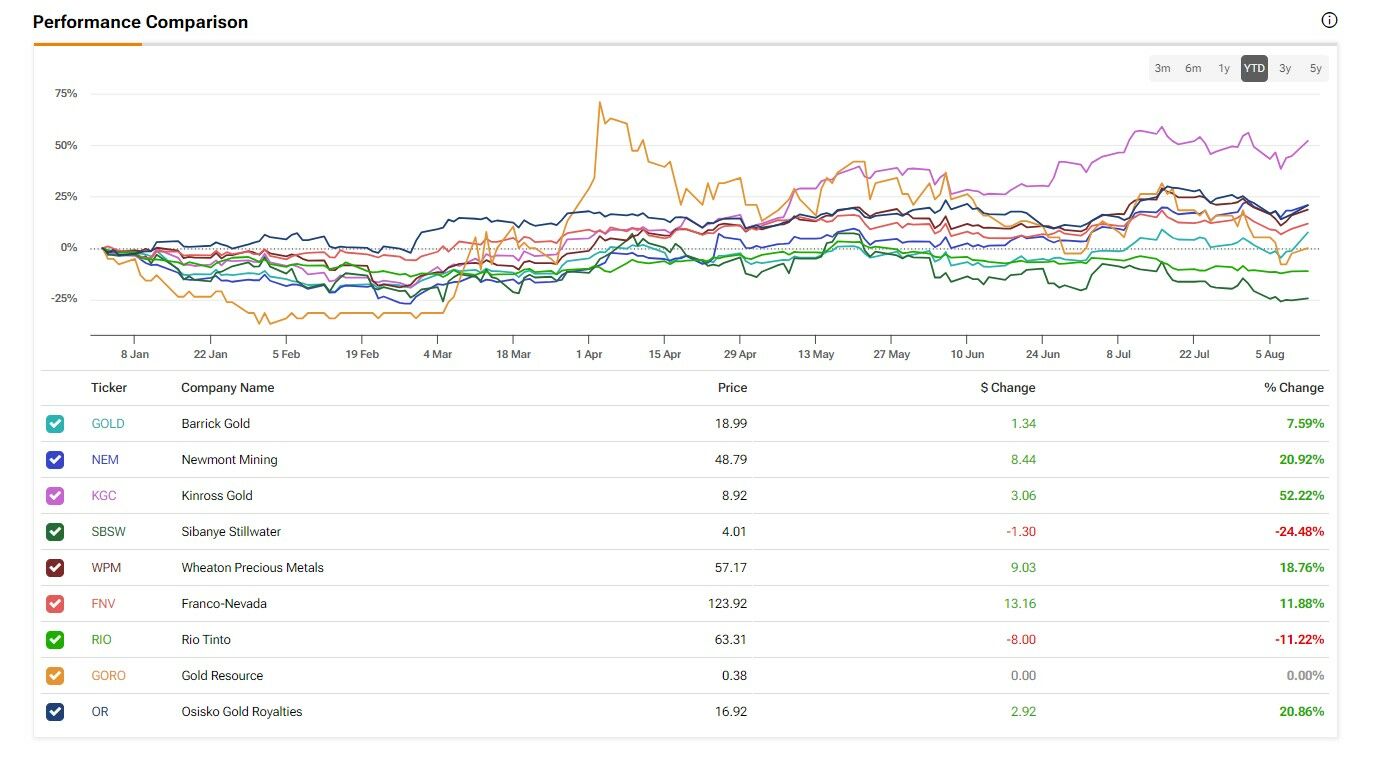Toggle the KGC Kinross Gold checkbox
This screenshot has width=1379, height=772.
coord(55,496)
